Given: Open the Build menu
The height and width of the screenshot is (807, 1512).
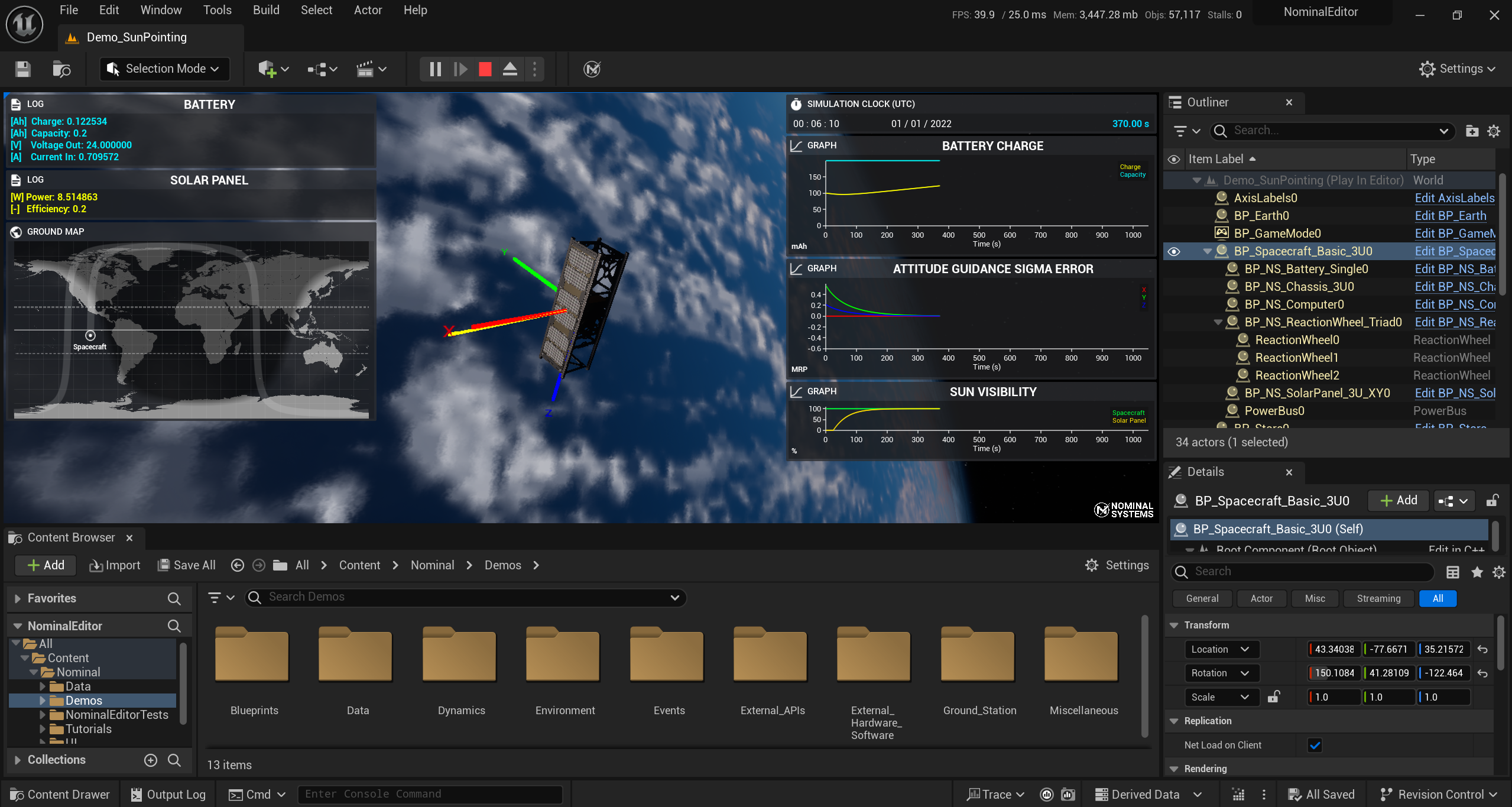Looking at the screenshot, I should point(266,10).
